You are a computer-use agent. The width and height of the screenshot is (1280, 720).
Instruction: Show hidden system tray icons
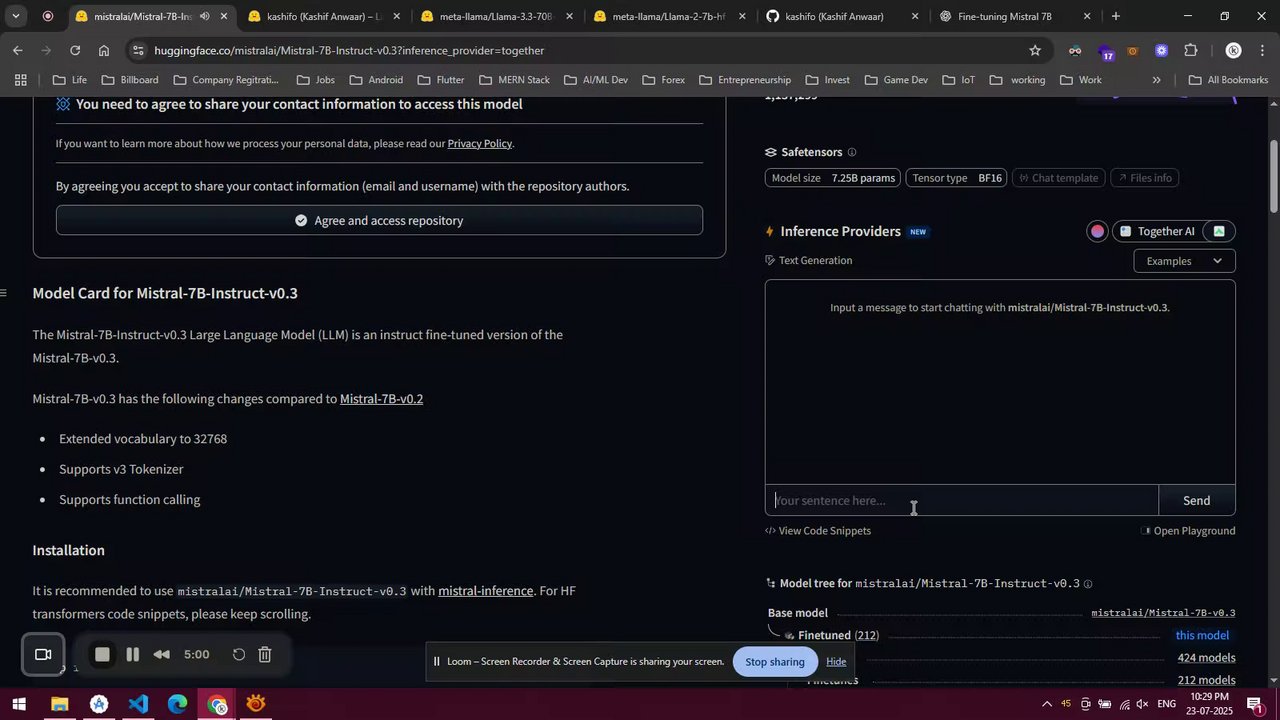pos(1047,704)
